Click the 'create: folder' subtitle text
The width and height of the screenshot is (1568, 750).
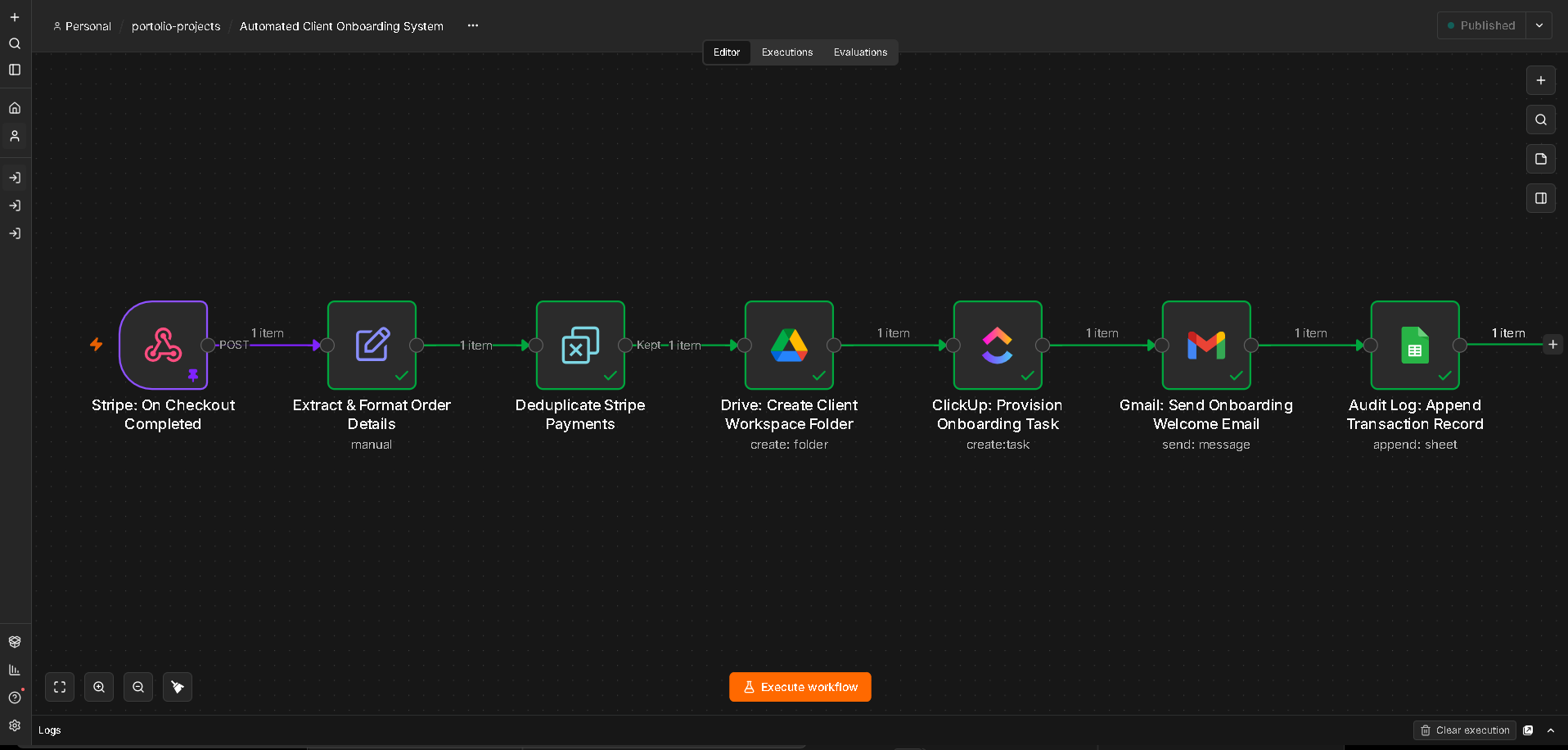tap(789, 445)
